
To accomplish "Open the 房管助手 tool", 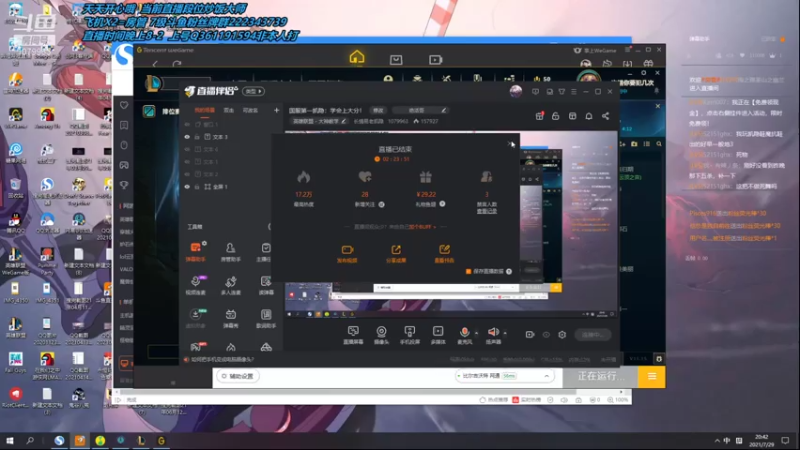I will [x=231, y=252].
